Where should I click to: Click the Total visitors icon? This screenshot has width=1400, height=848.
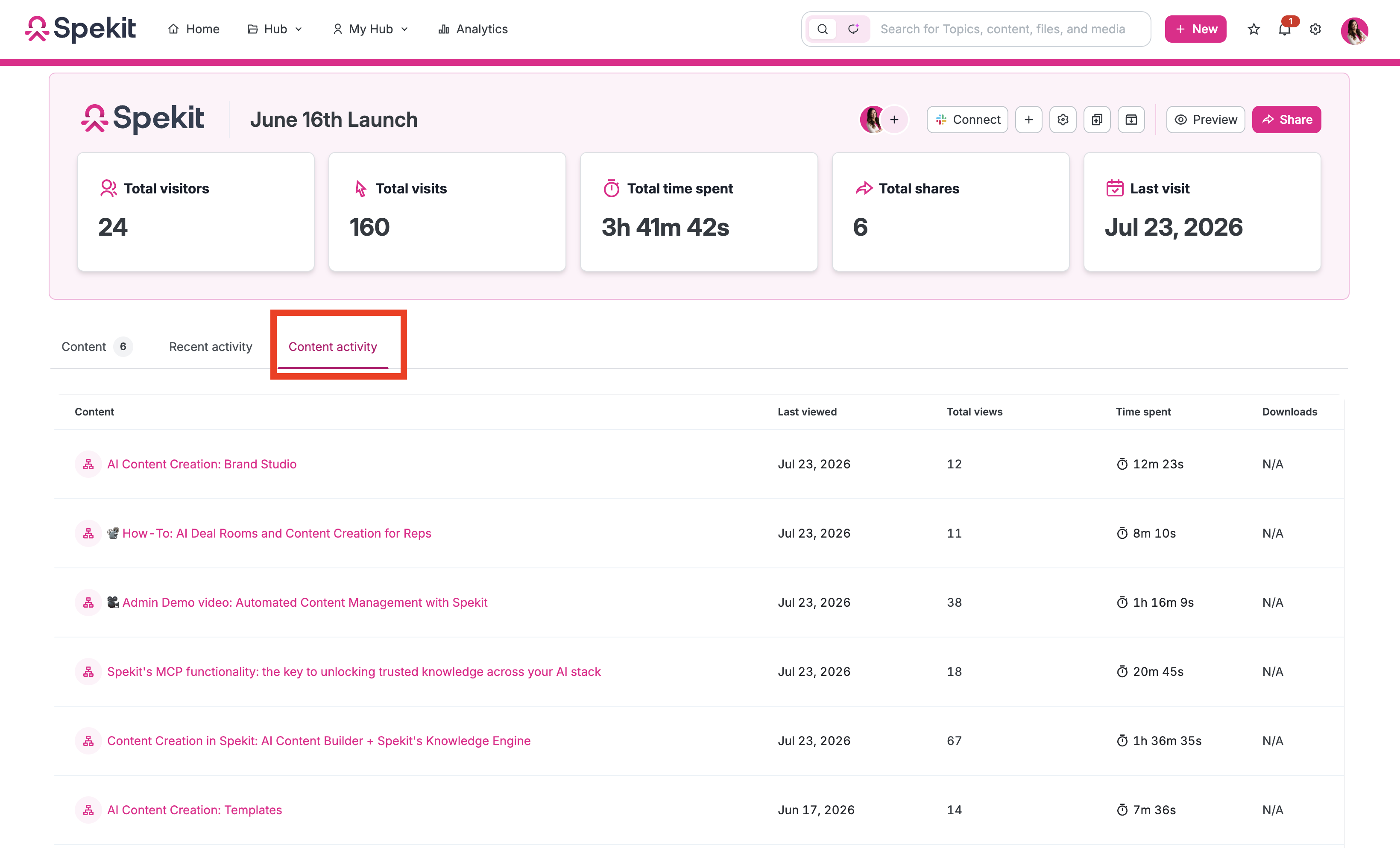(108, 188)
